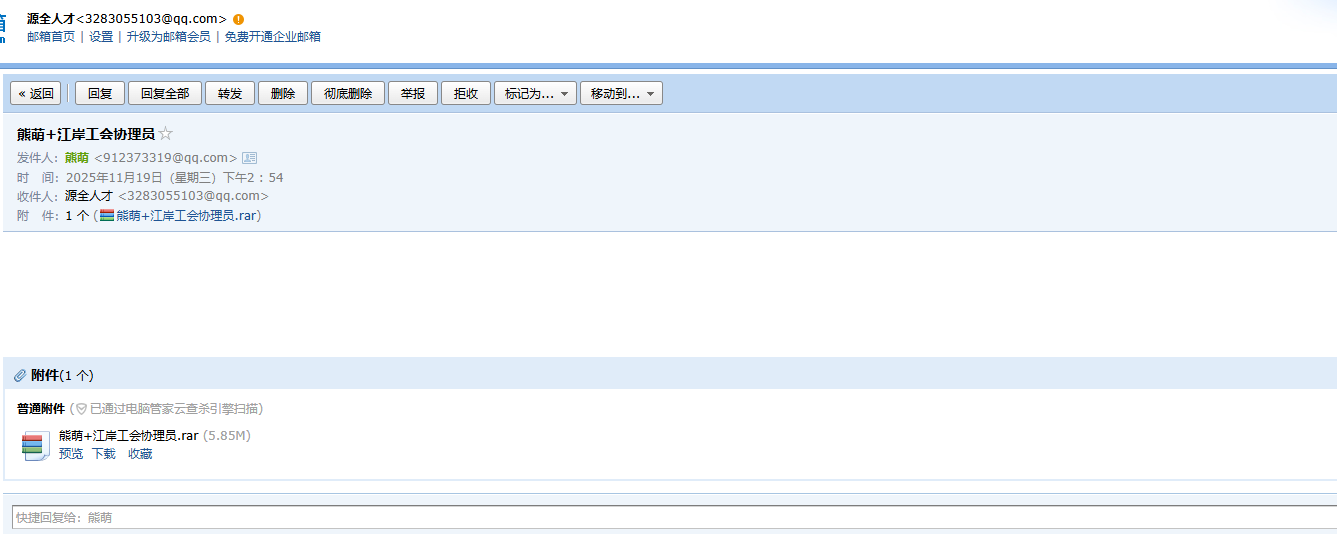Open the 设置 settings link
Screen dimensions: 1337x534
tap(101, 37)
